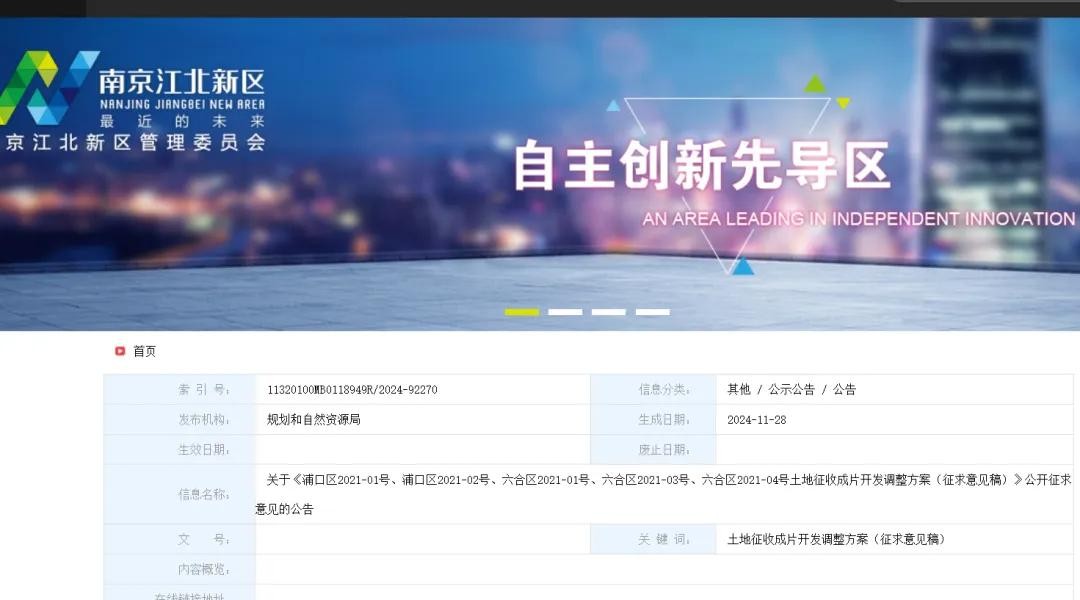The image size is (1080, 600).
Task: Click the blue triangle below the banner slogan
Action: click(742, 266)
